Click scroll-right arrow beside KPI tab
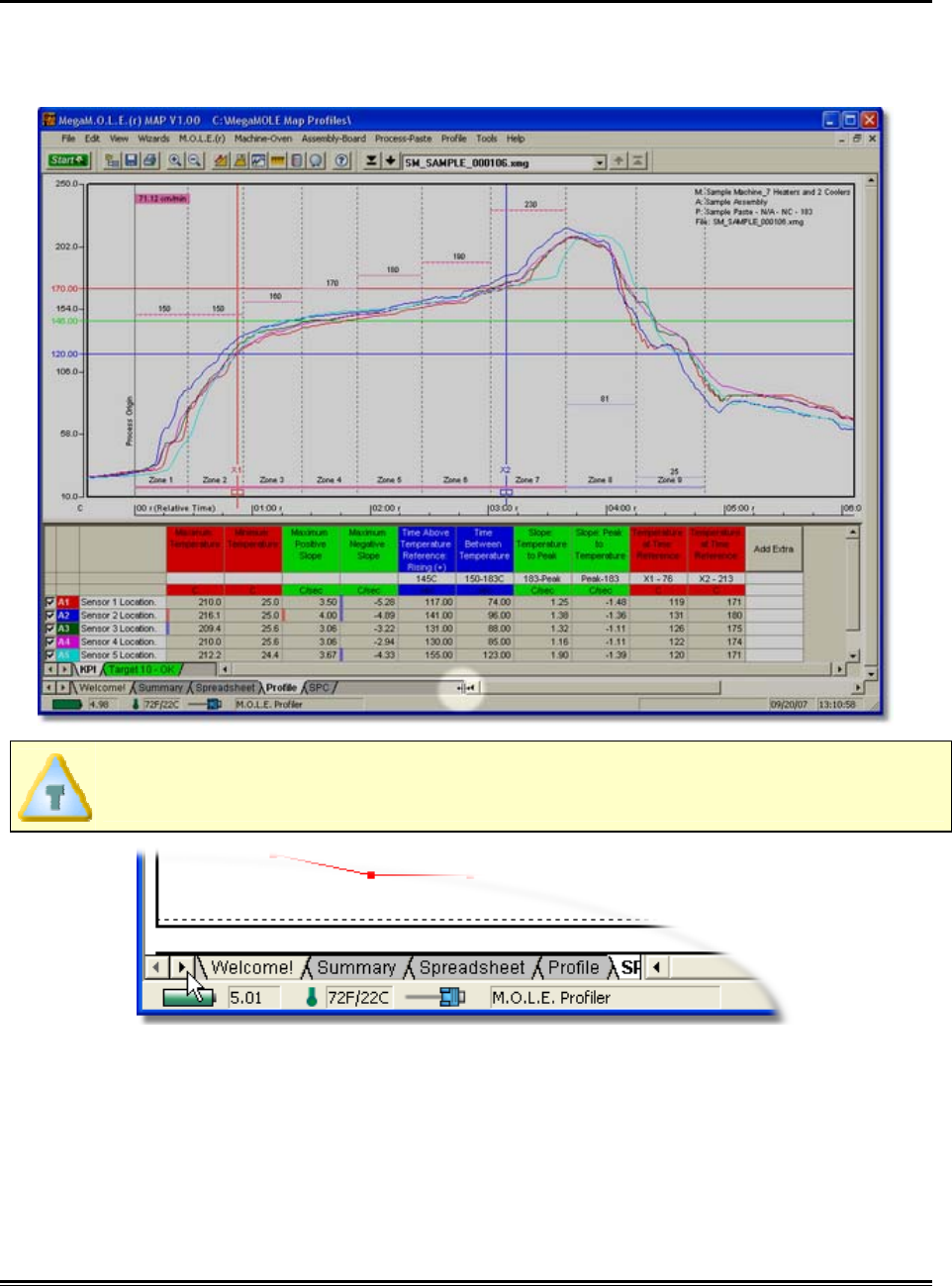This screenshot has width=952, height=1286. (64, 670)
